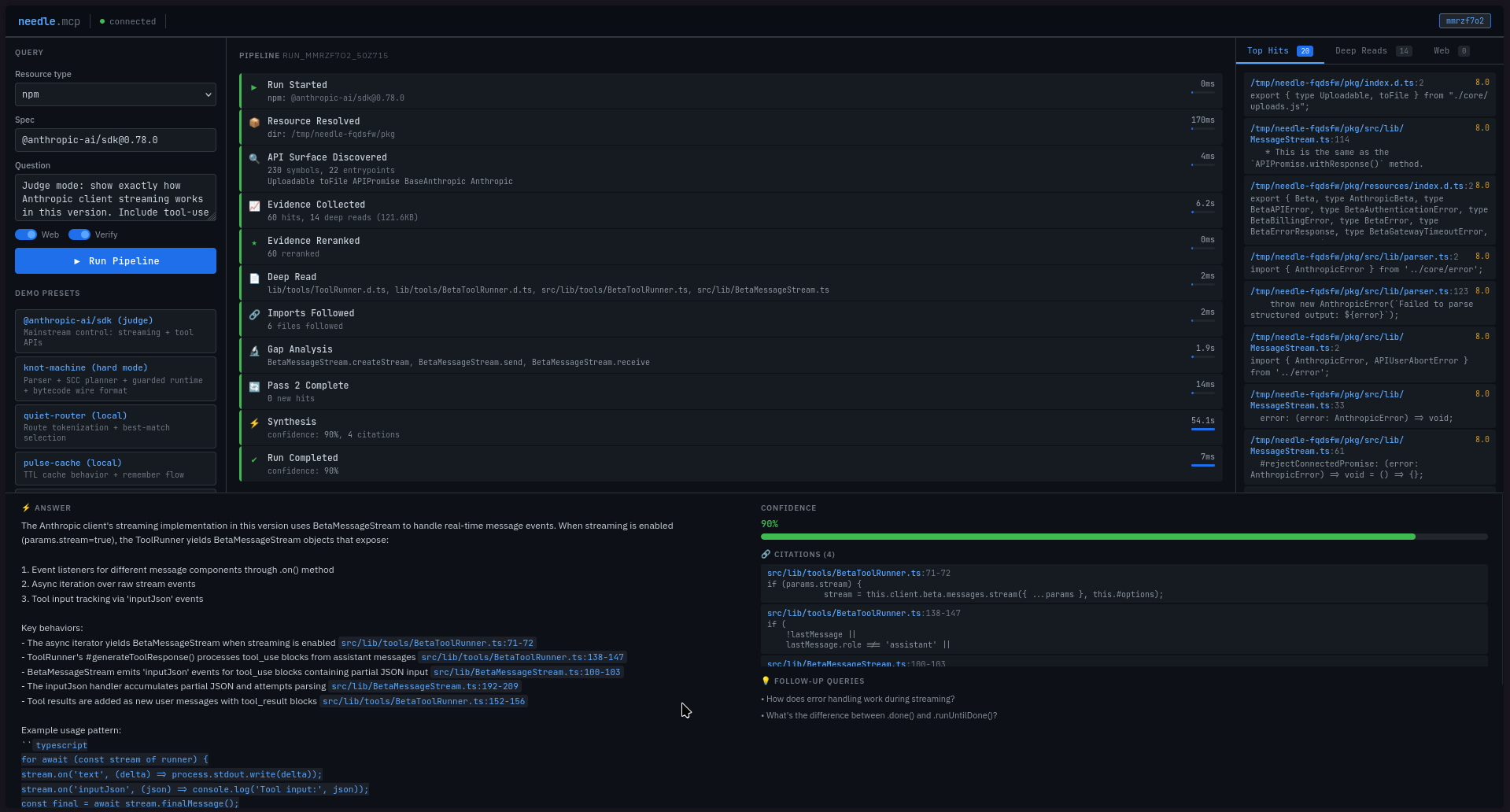Select the Pass 2 Complete pipeline step
The image size is (1510, 812).
[731, 392]
